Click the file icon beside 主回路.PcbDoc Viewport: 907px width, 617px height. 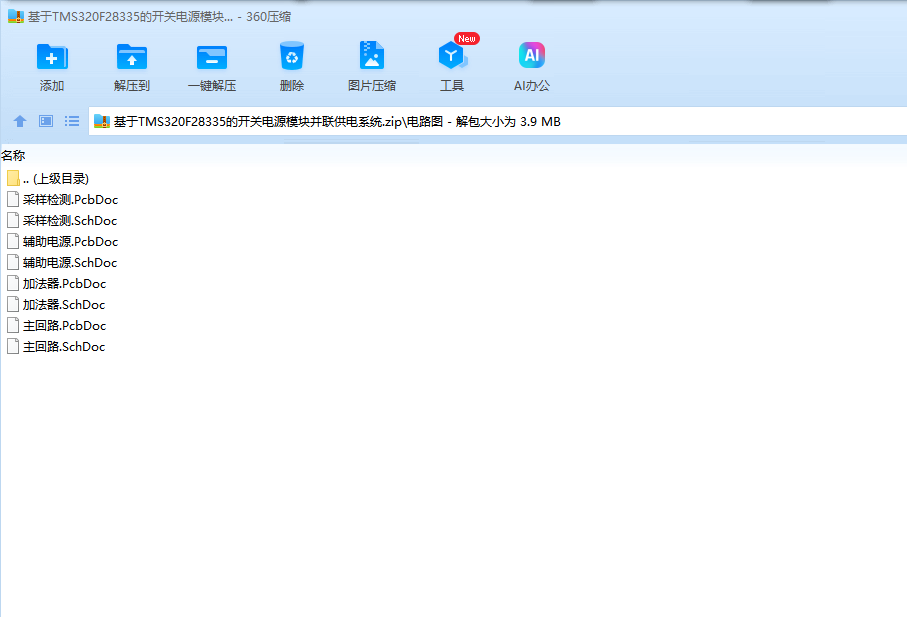click(13, 325)
